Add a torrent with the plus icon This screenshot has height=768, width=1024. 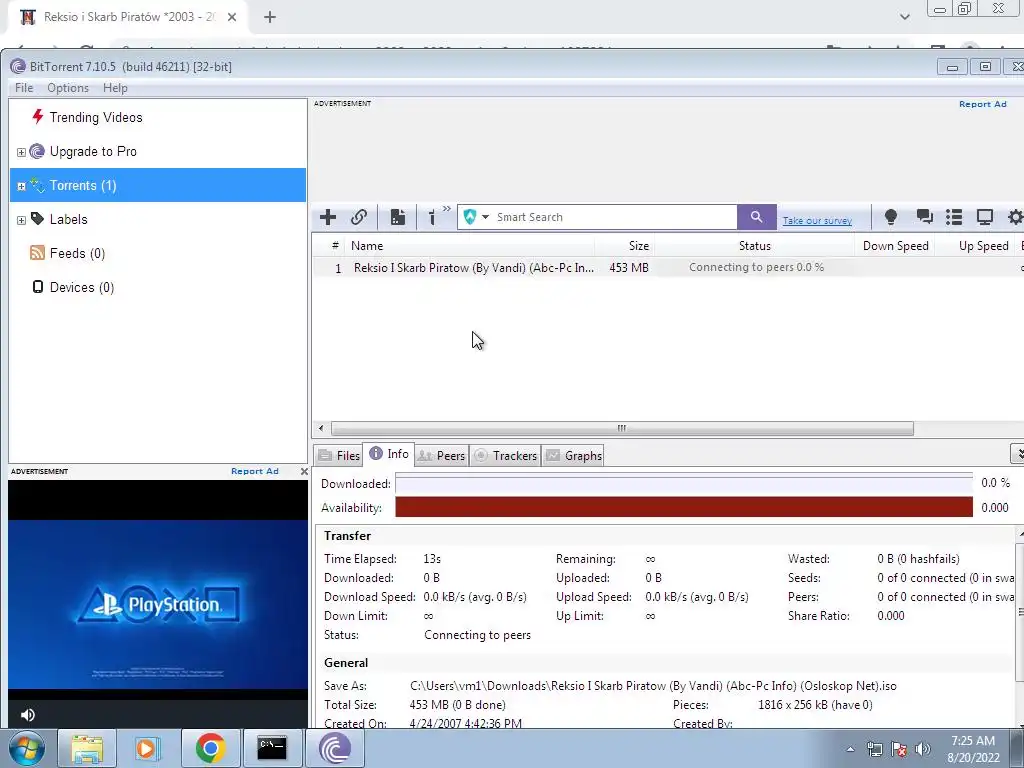pyautogui.click(x=328, y=217)
